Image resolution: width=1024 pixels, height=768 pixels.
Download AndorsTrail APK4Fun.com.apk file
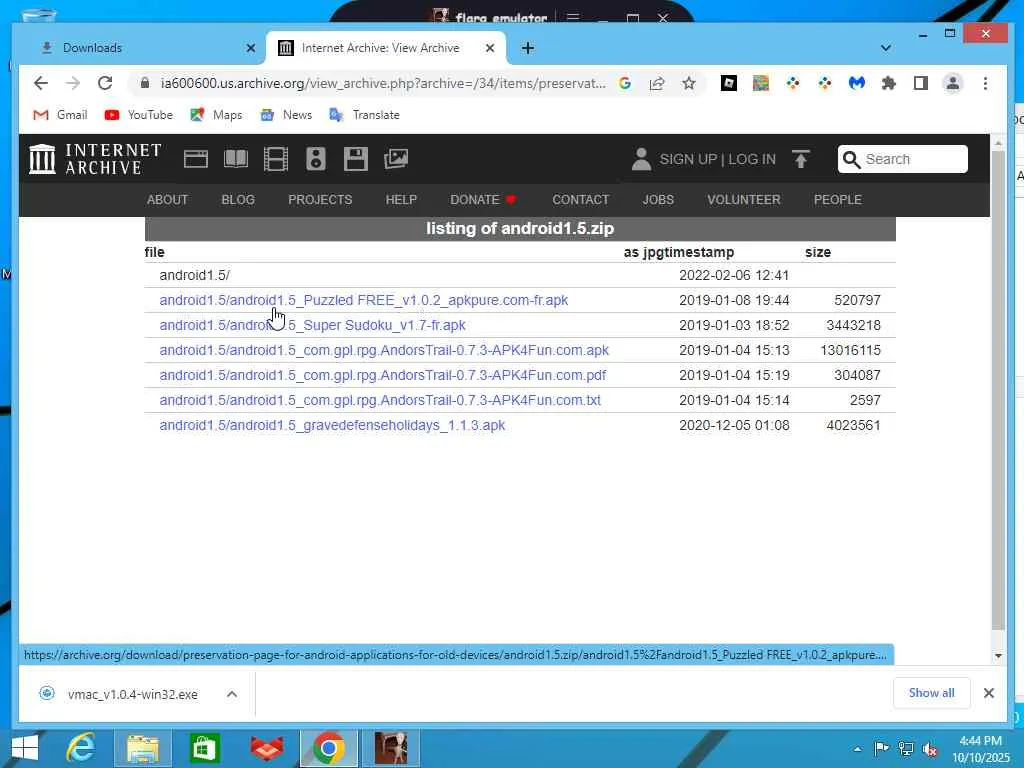384,350
